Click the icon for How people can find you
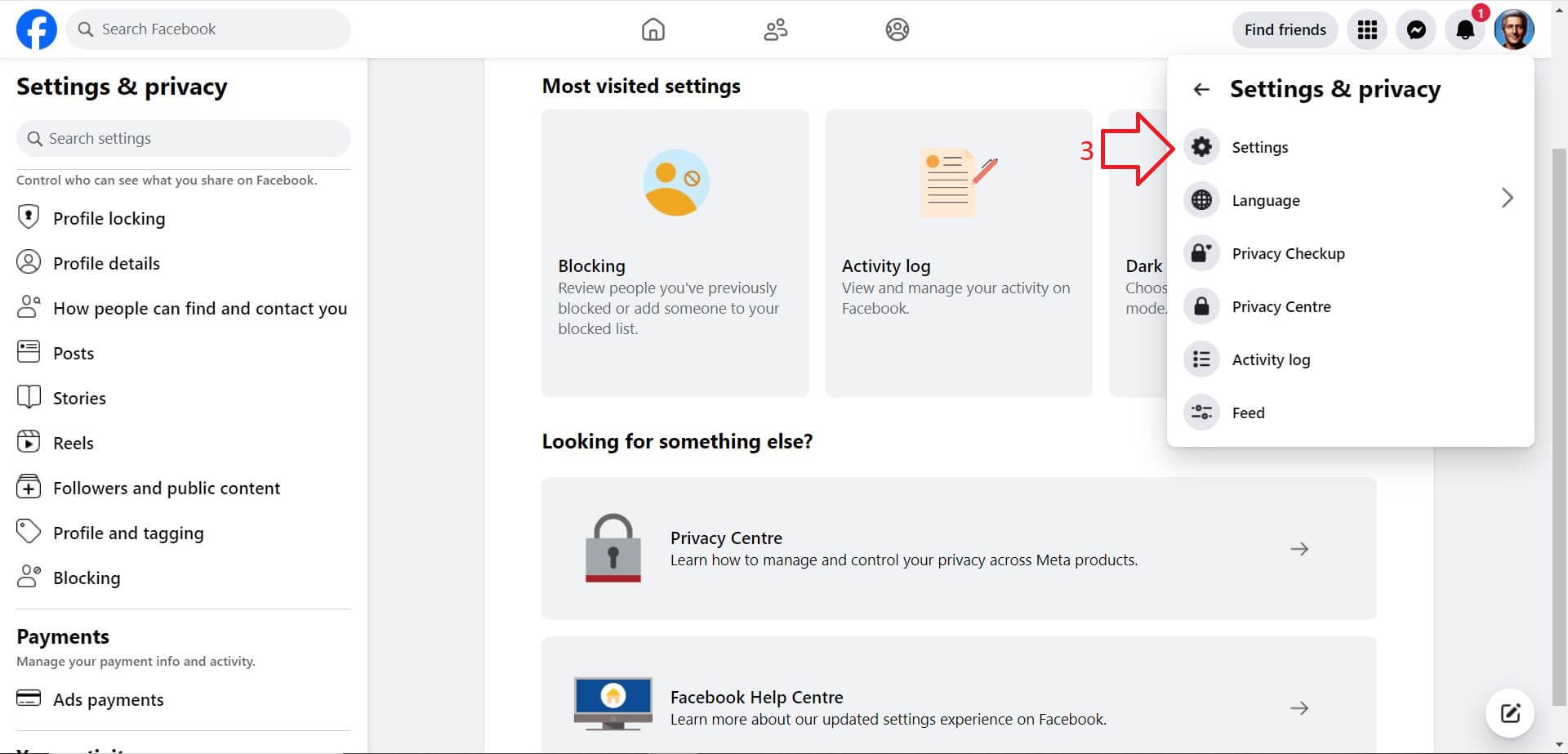The image size is (1568, 754). (x=29, y=307)
